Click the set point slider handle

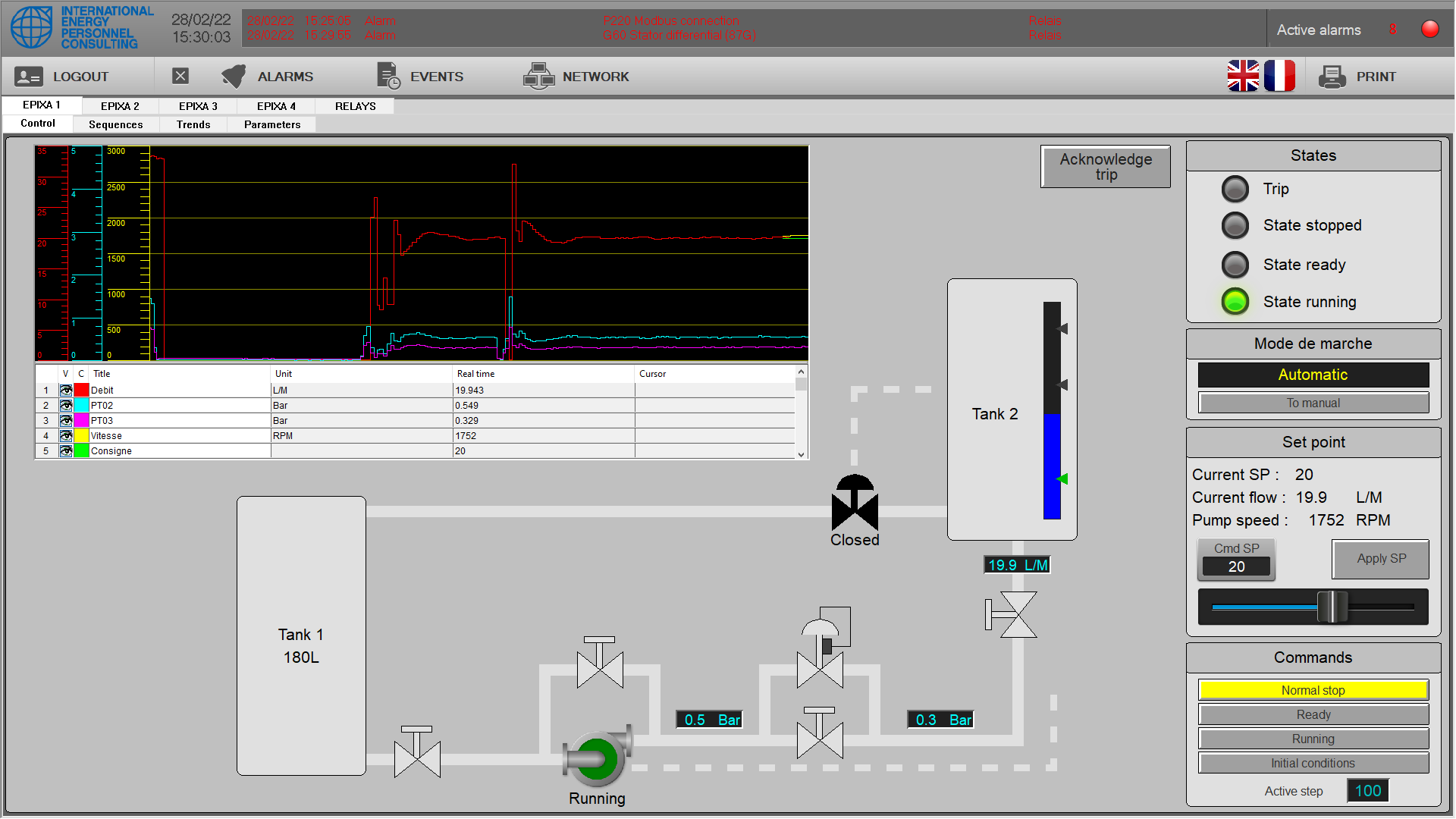[x=1332, y=607]
